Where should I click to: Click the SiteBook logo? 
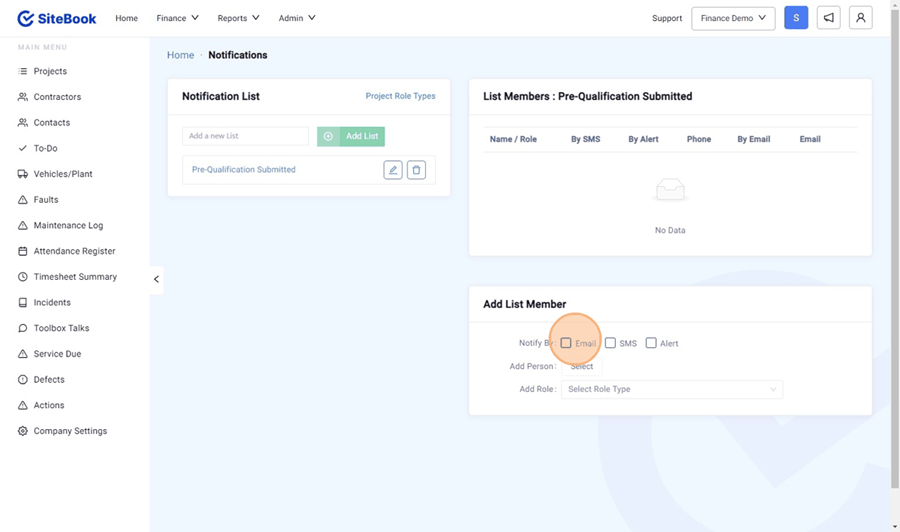click(x=57, y=18)
